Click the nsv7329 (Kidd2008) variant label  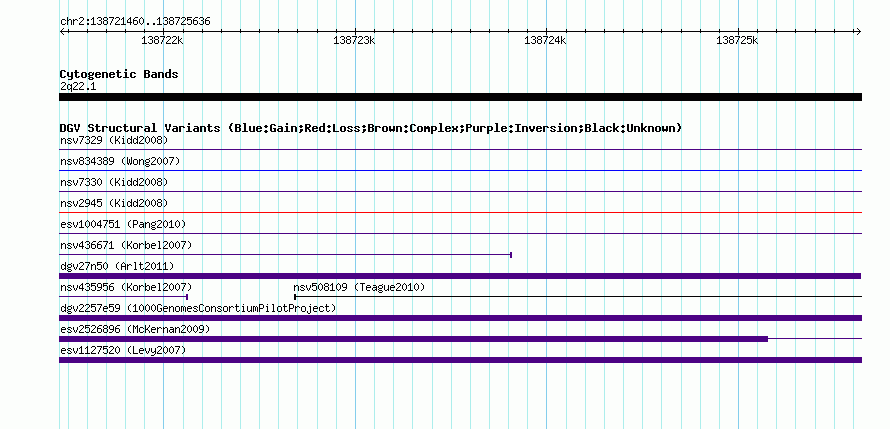[114, 140]
